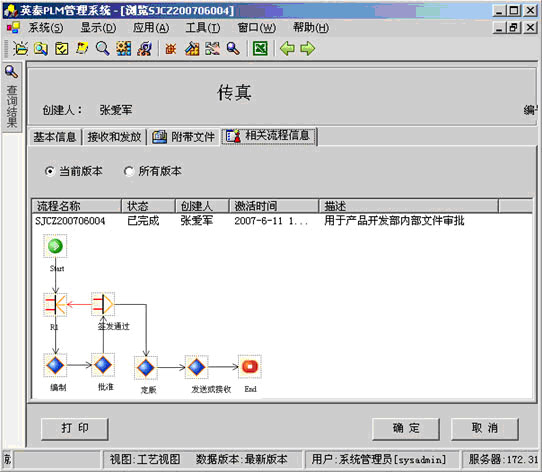Open the query results sidebar magnifier icon
This screenshot has height=472, width=542.
click(11, 72)
